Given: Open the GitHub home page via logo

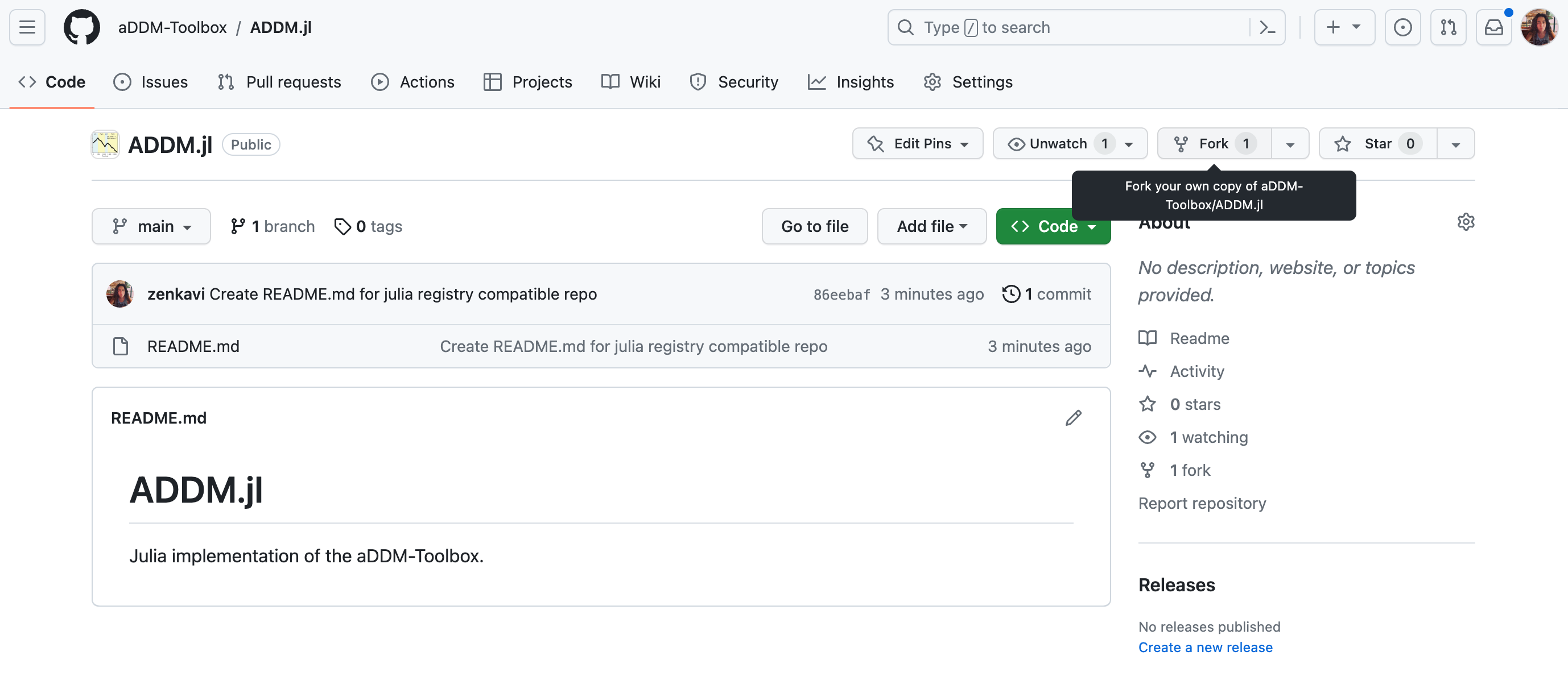Looking at the screenshot, I should [81, 27].
